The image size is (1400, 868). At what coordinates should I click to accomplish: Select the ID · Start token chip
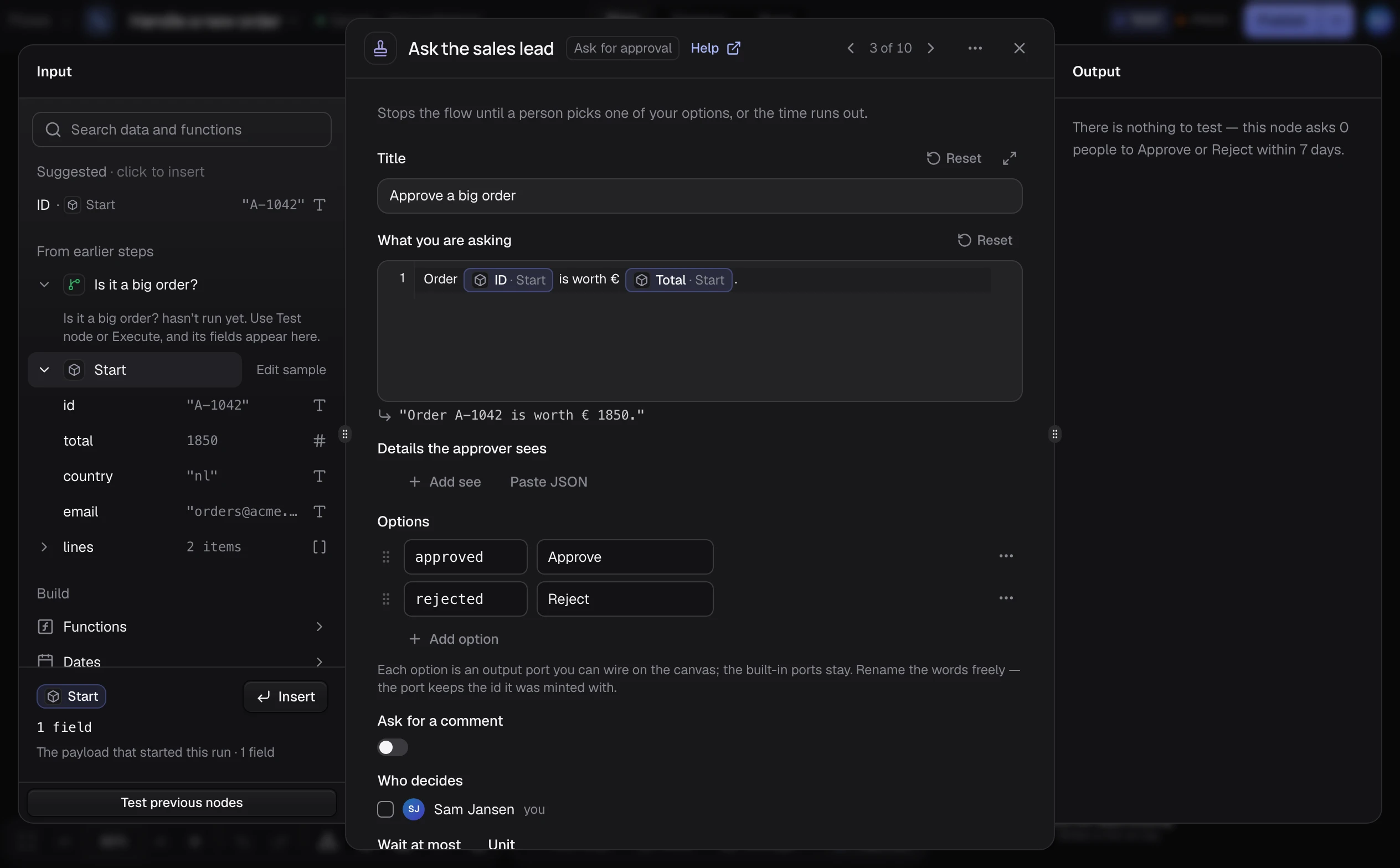(x=508, y=280)
